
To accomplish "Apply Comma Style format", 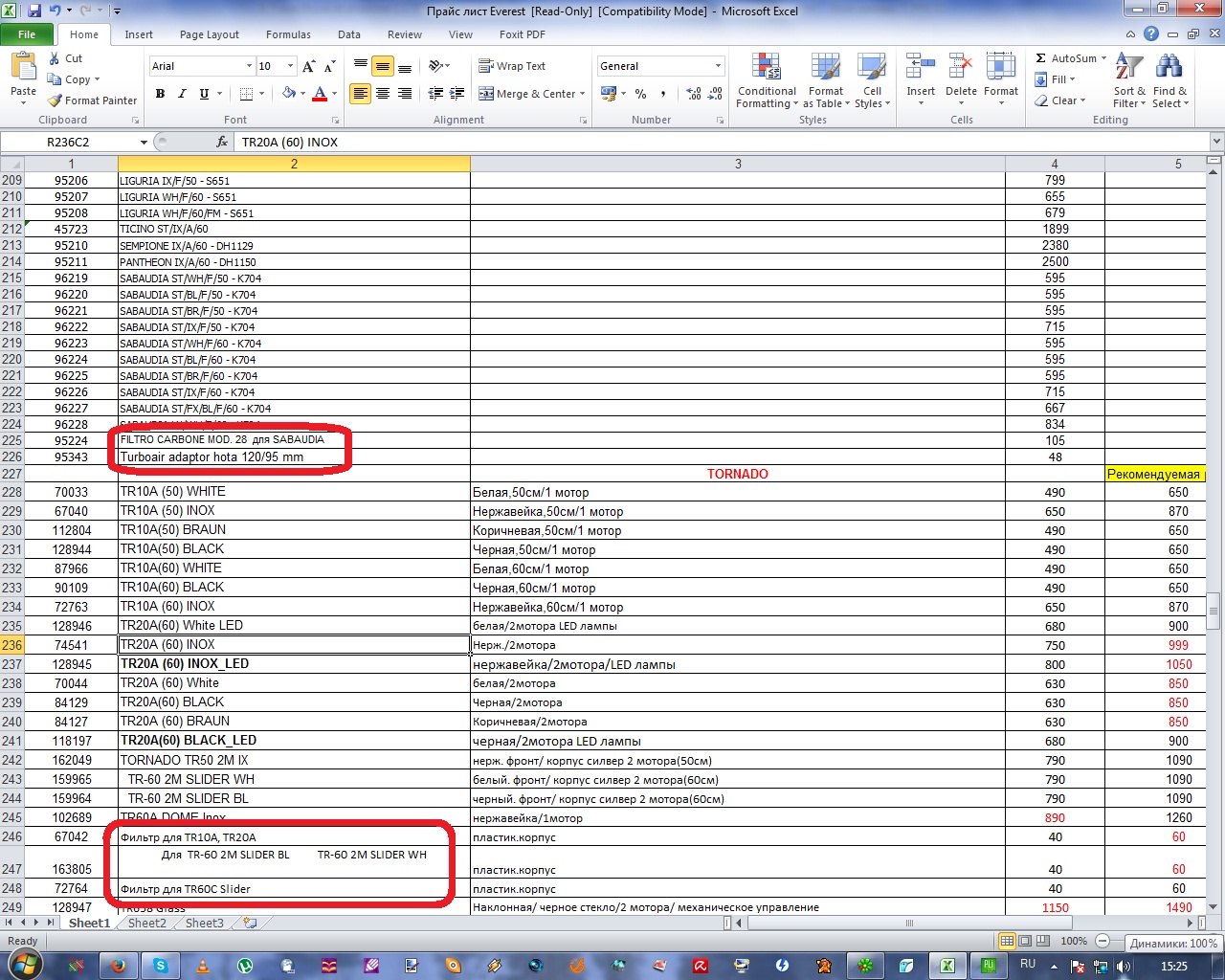I will [x=662, y=94].
